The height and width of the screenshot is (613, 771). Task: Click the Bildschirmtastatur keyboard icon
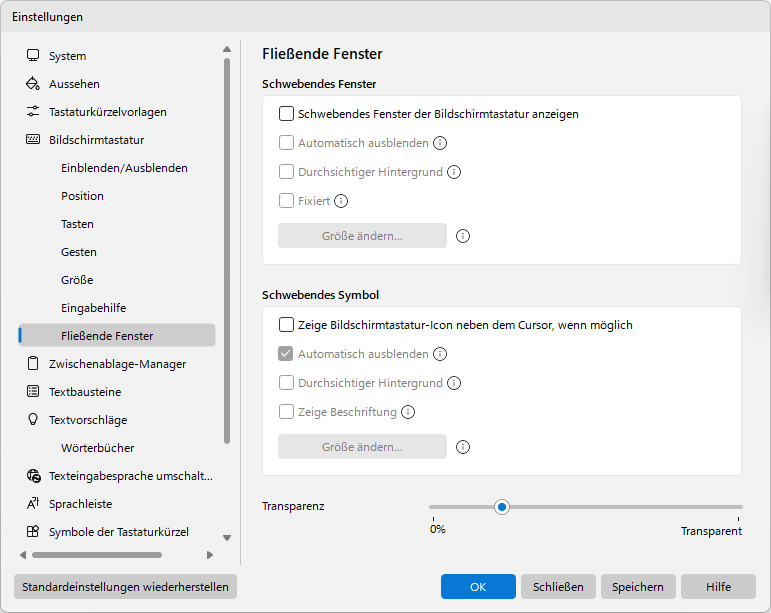point(33,140)
